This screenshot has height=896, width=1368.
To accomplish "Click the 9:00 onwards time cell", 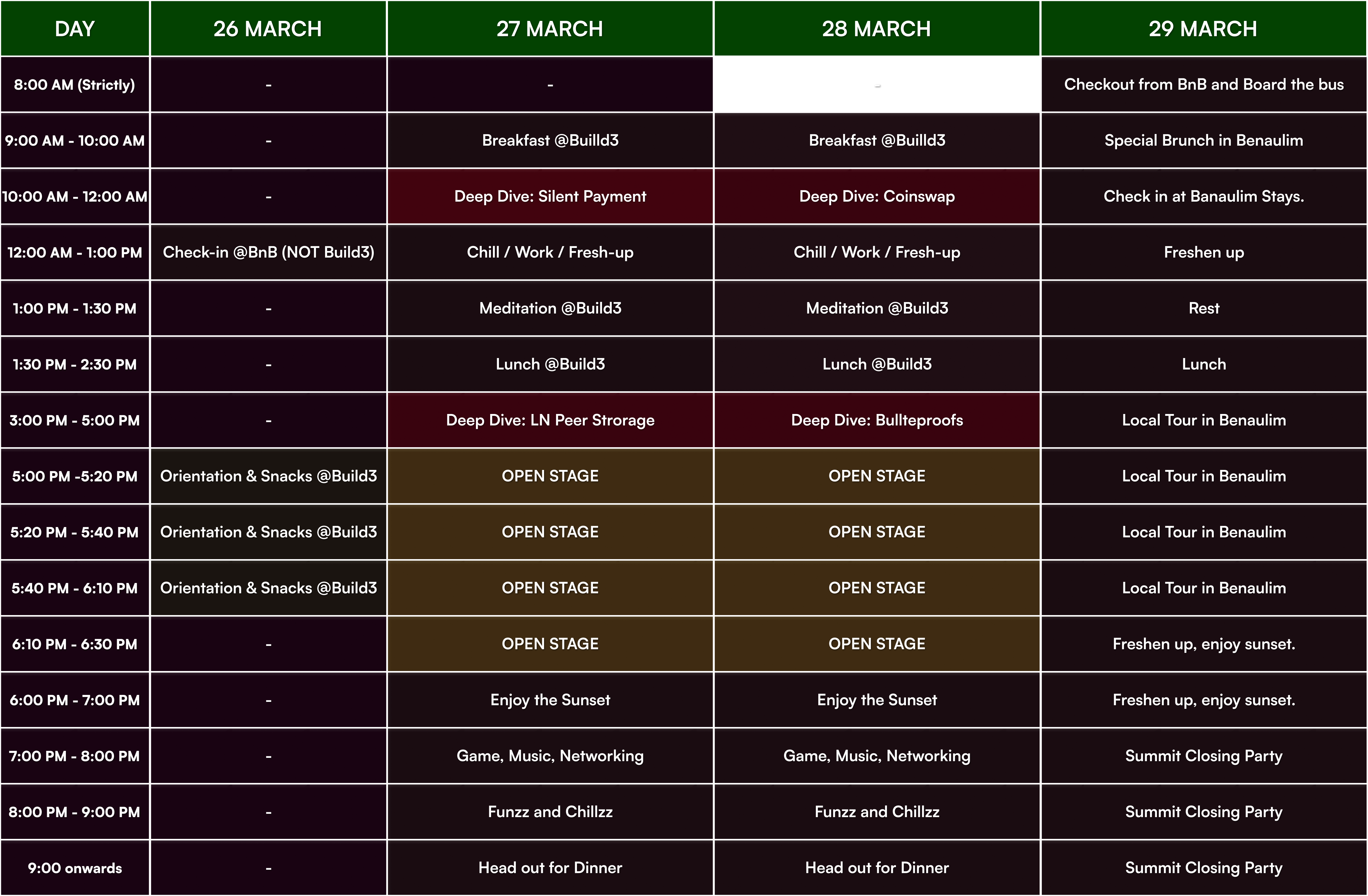I will tap(75, 868).
